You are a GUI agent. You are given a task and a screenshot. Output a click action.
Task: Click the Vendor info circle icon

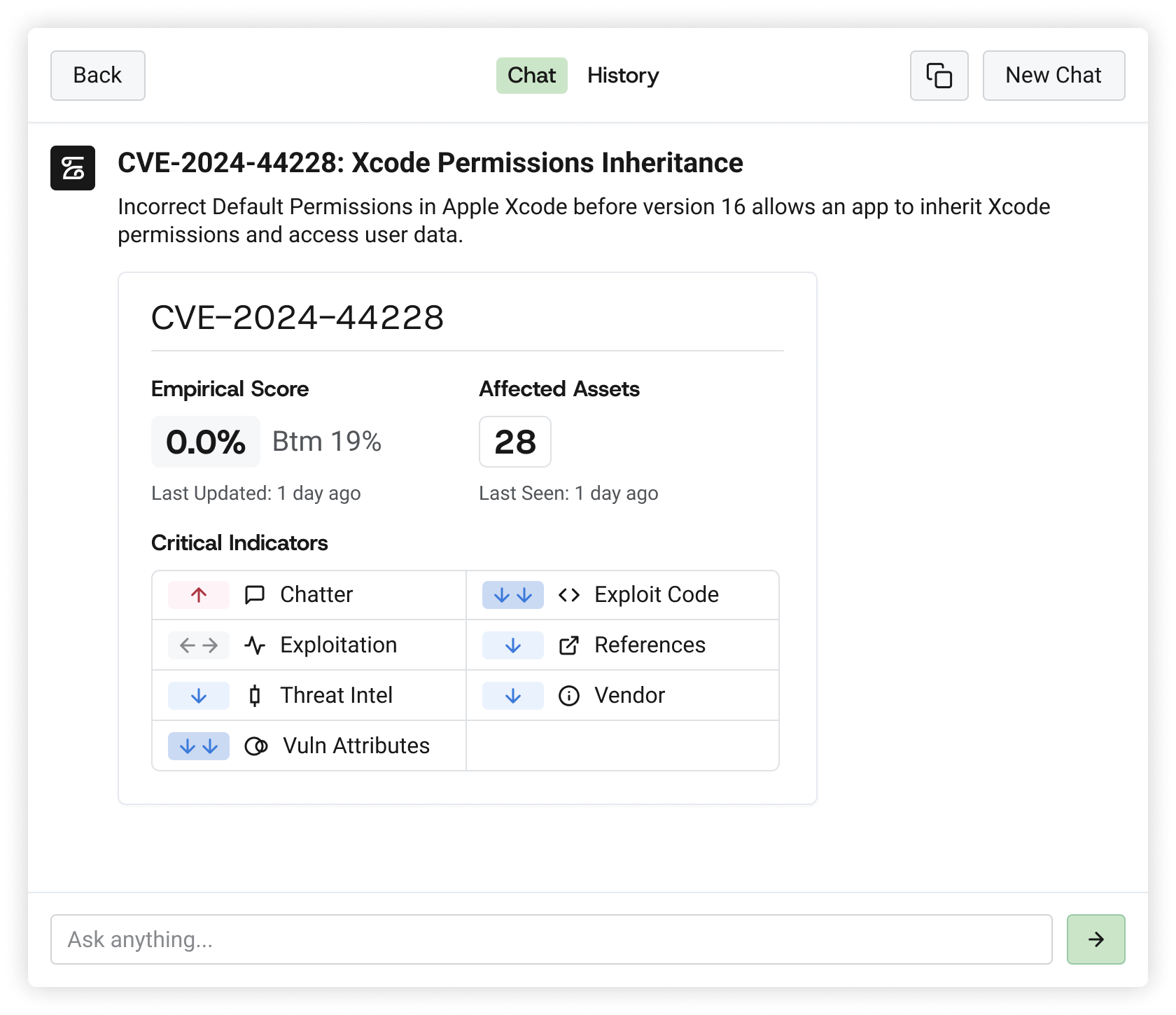pos(569,696)
